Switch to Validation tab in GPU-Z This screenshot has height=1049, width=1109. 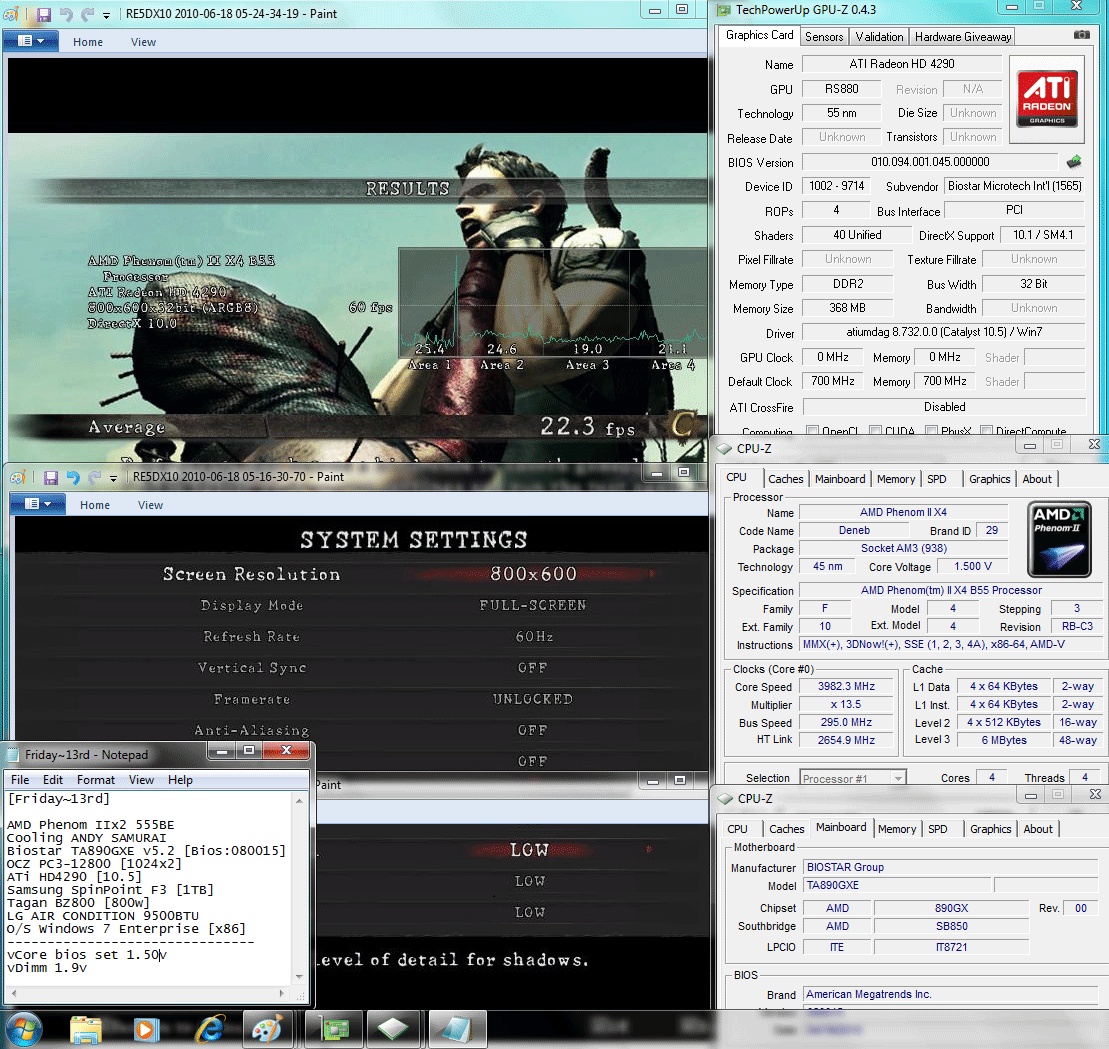(879, 37)
